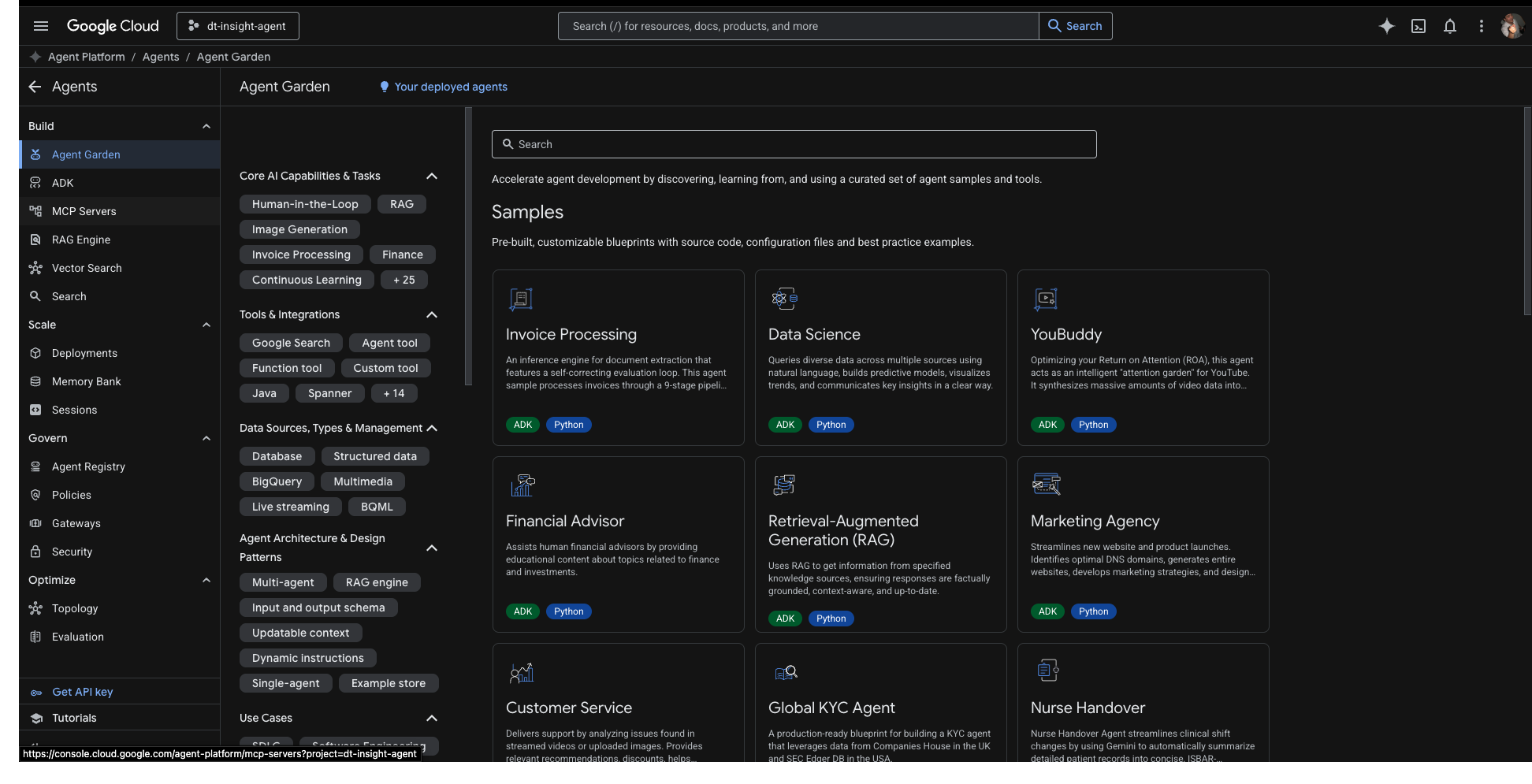This screenshot has height=784, width=1532.
Task: Open Your deployed agents link
Action: point(444,87)
